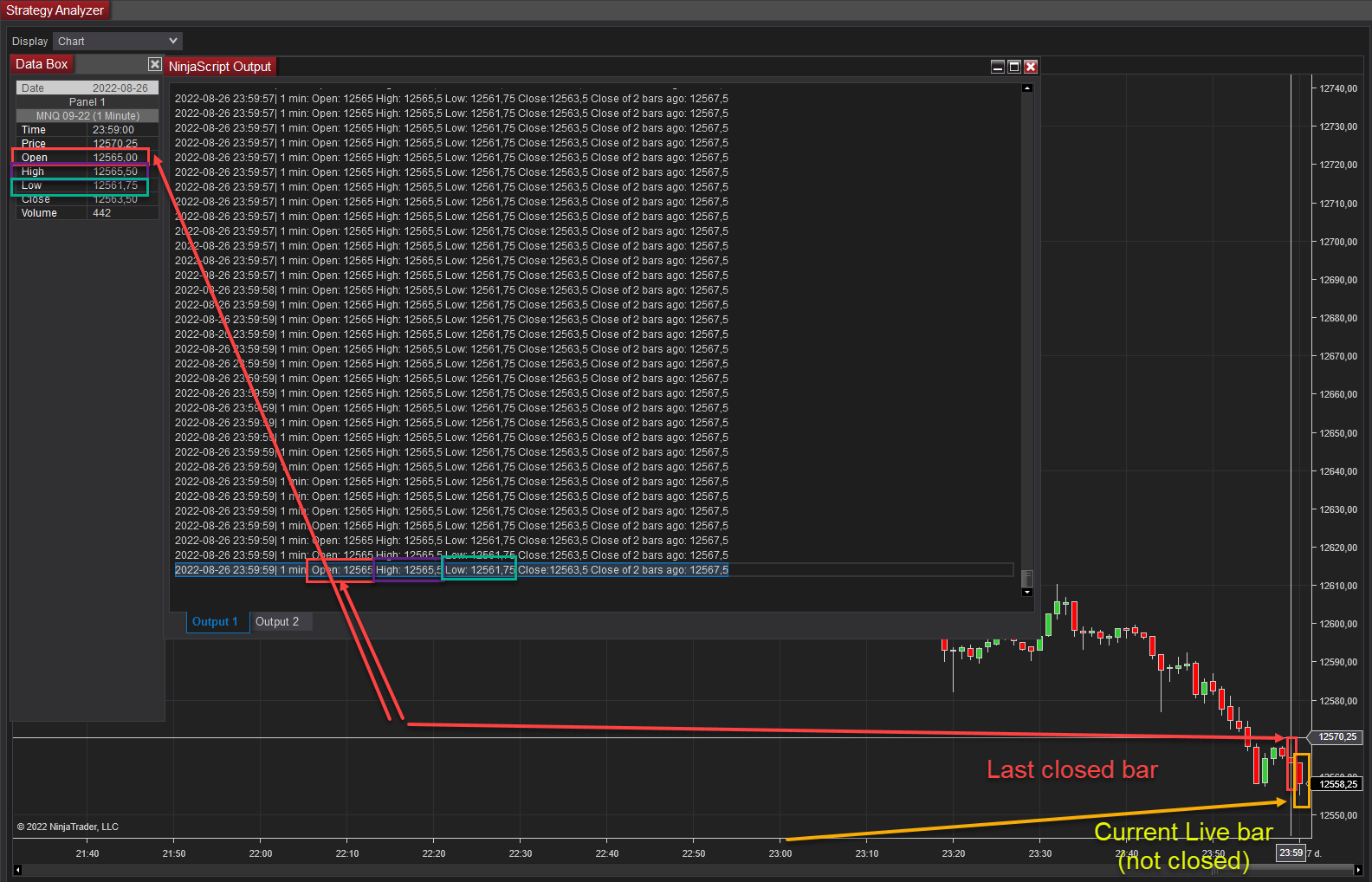Click the 22:30 time axis label
This screenshot has width=1372, height=882.
coord(521,853)
